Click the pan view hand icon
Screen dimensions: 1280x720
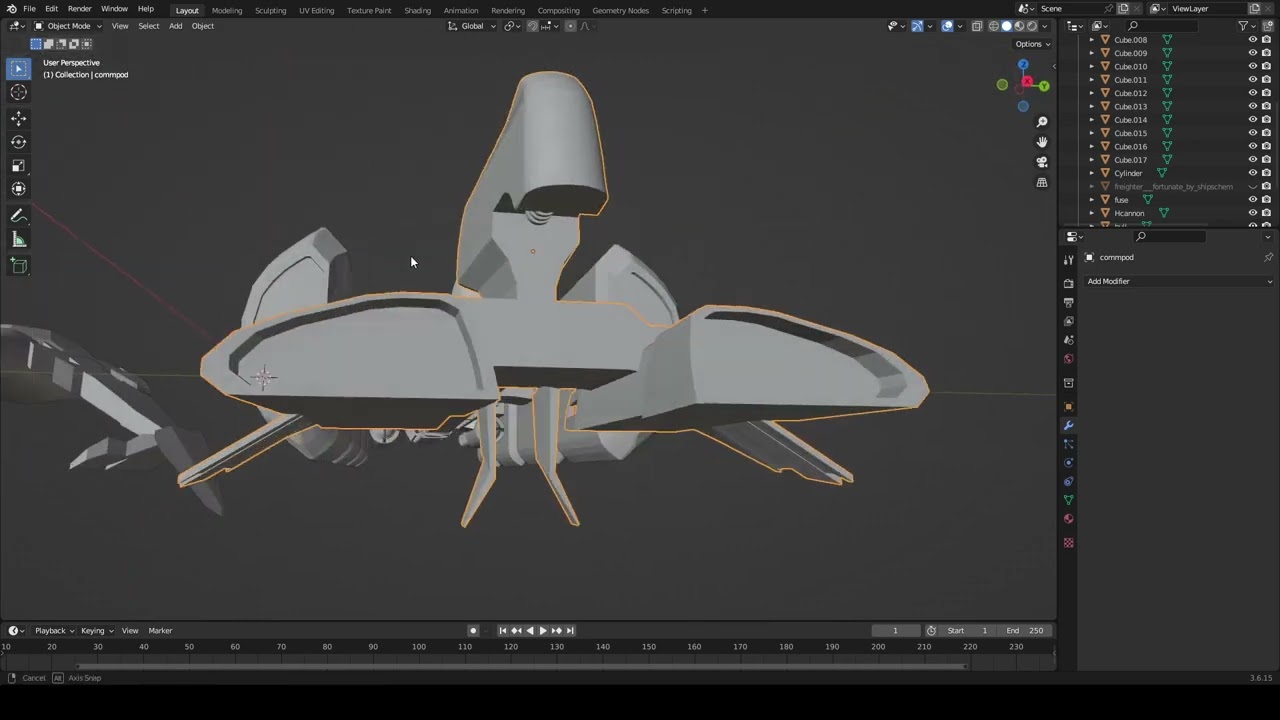tap(1042, 142)
